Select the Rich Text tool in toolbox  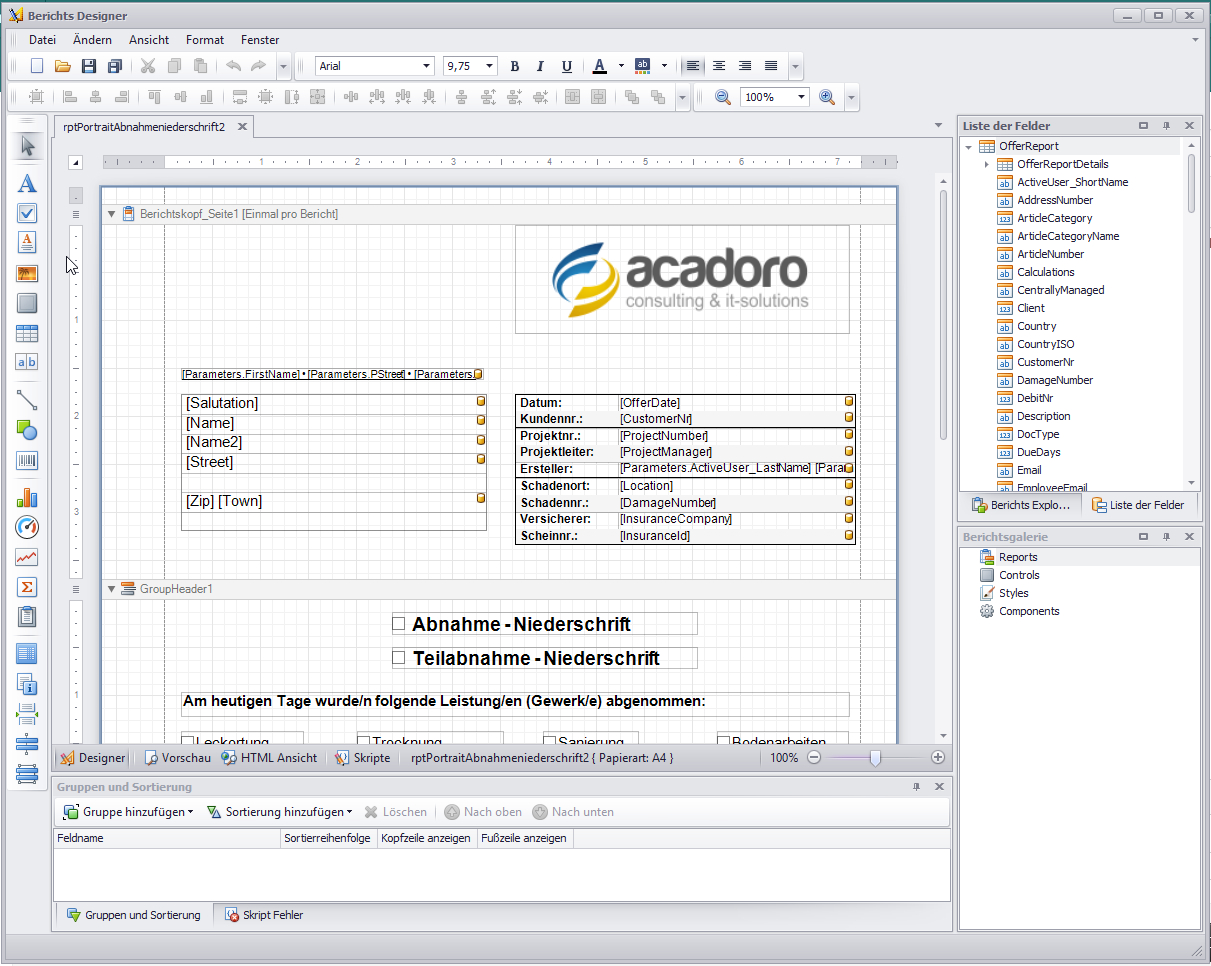click(x=27, y=243)
